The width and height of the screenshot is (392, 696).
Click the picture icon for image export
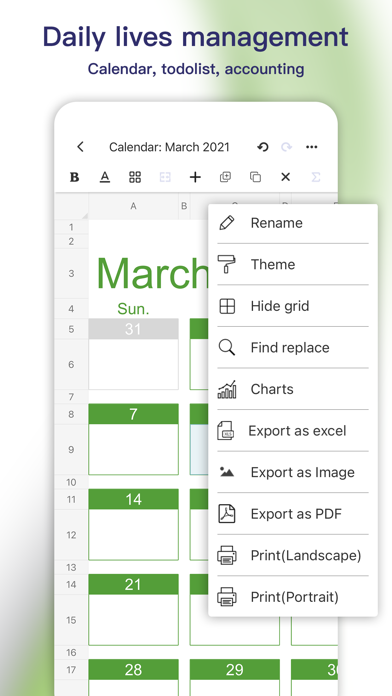click(227, 472)
